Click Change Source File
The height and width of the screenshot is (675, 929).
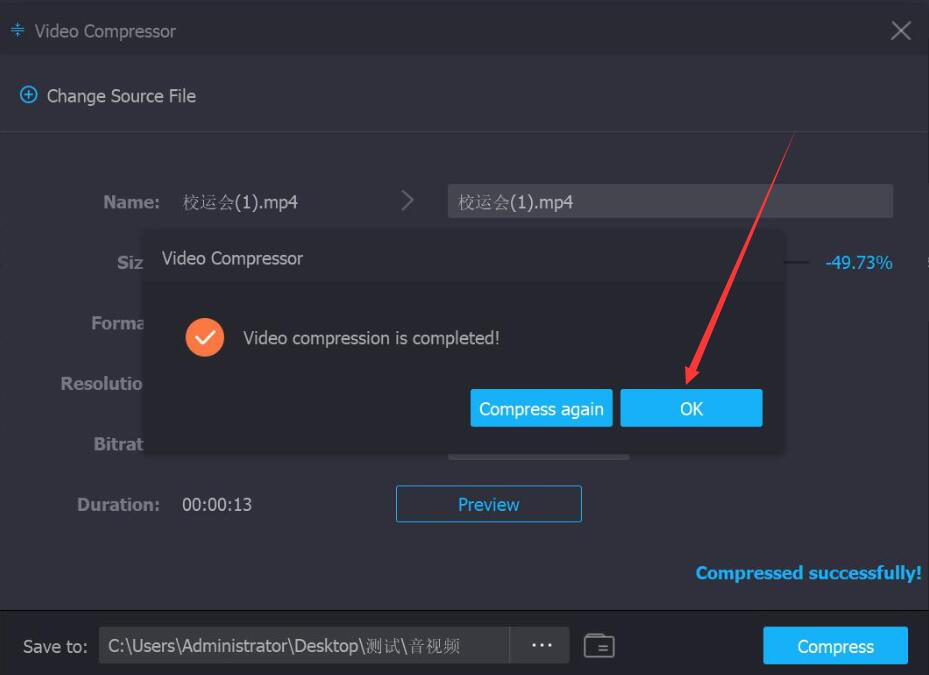click(121, 95)
